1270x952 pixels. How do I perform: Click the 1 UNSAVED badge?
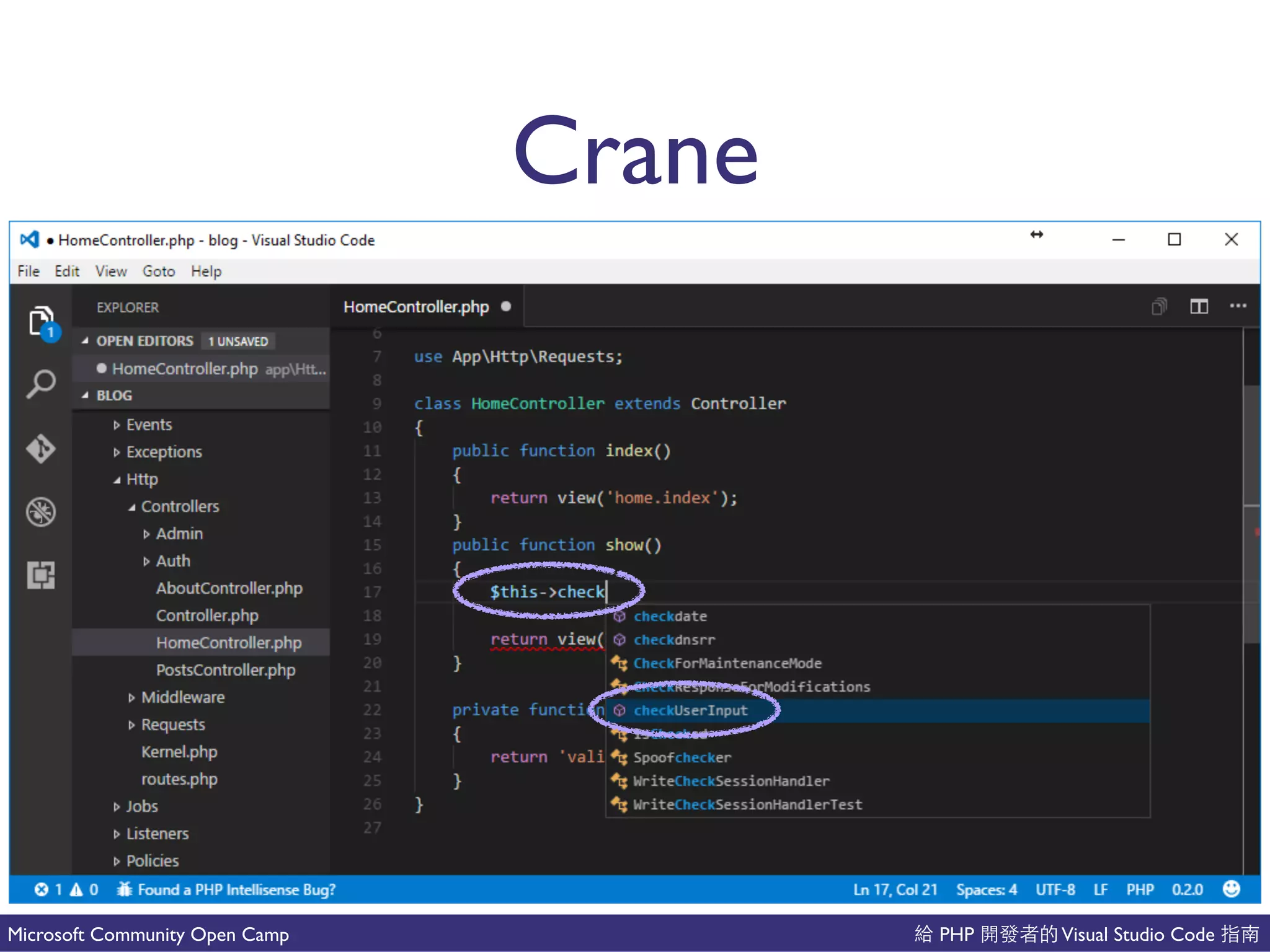[238, 342]
